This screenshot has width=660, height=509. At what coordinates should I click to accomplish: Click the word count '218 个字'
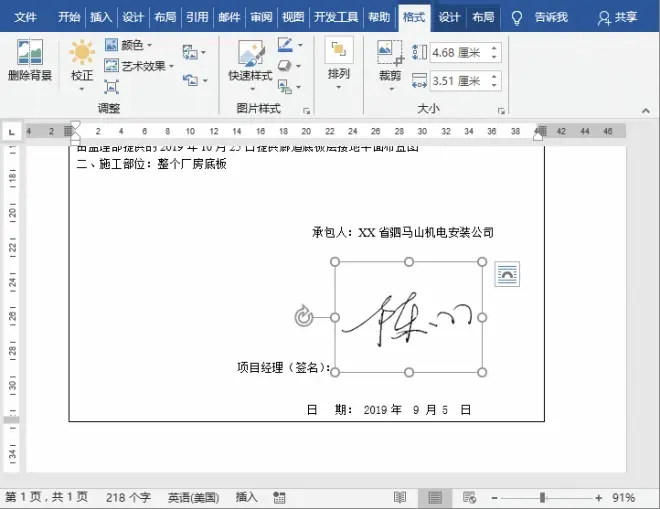point(128,498)
